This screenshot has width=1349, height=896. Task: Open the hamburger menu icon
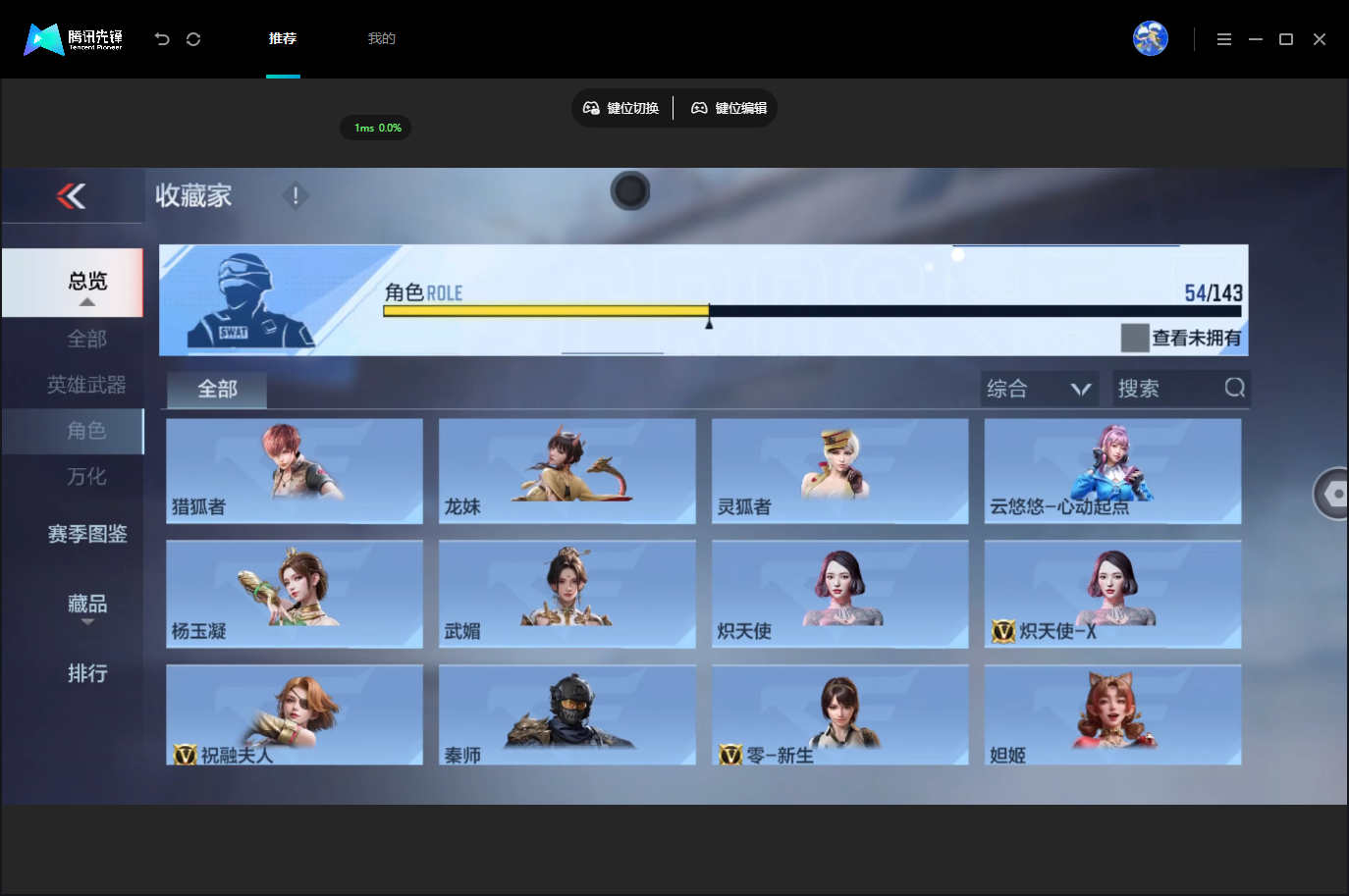pos(1224,39)
